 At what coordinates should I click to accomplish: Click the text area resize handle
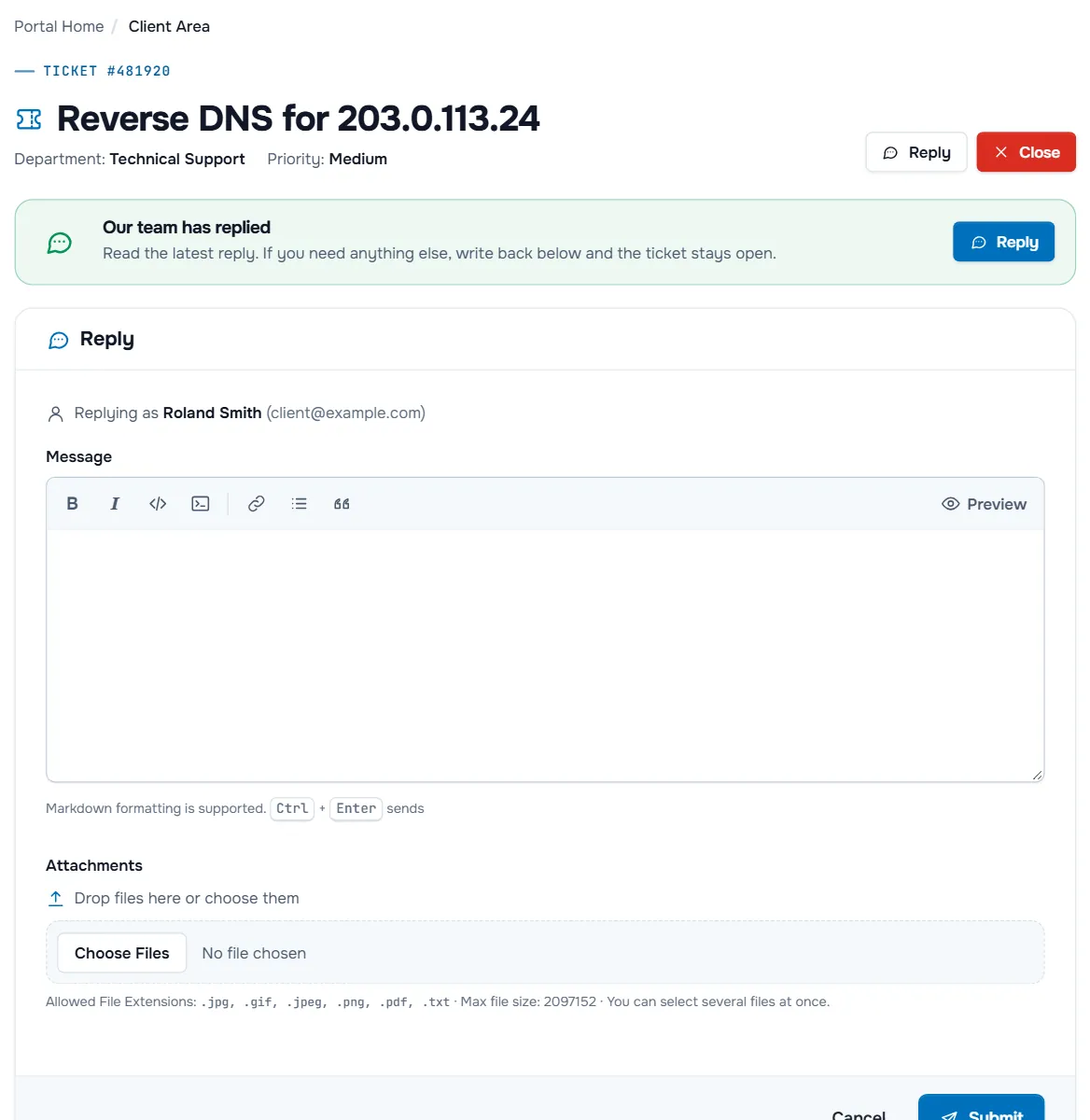coord(1037,775)
